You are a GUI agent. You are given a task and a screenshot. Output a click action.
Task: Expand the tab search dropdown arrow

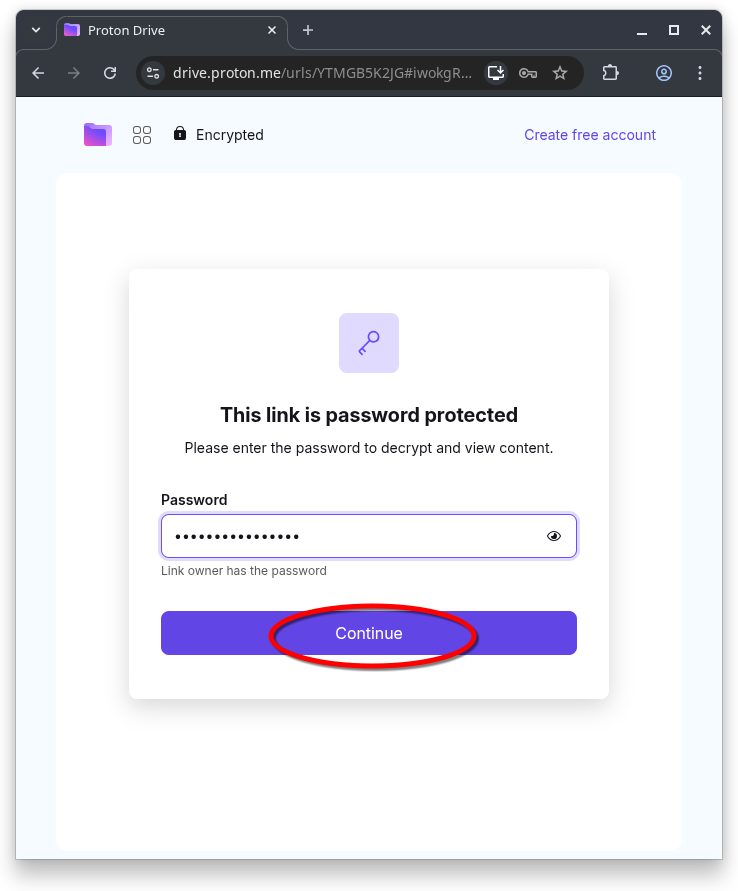(x=36, y=30)
